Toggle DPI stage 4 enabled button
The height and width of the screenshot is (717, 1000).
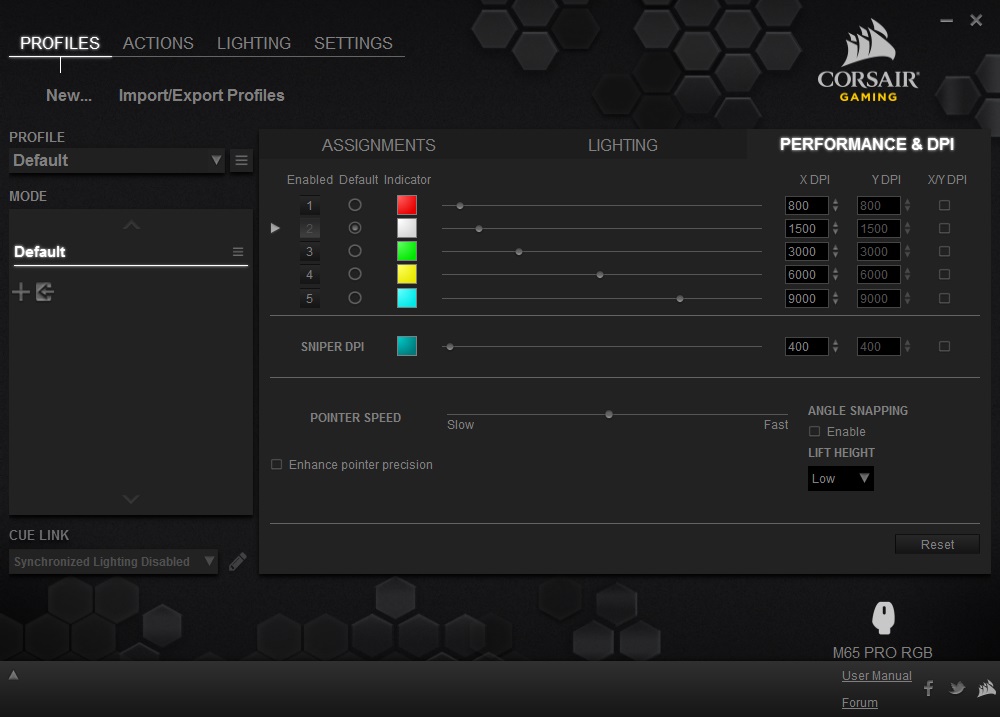tap(309, 275)
